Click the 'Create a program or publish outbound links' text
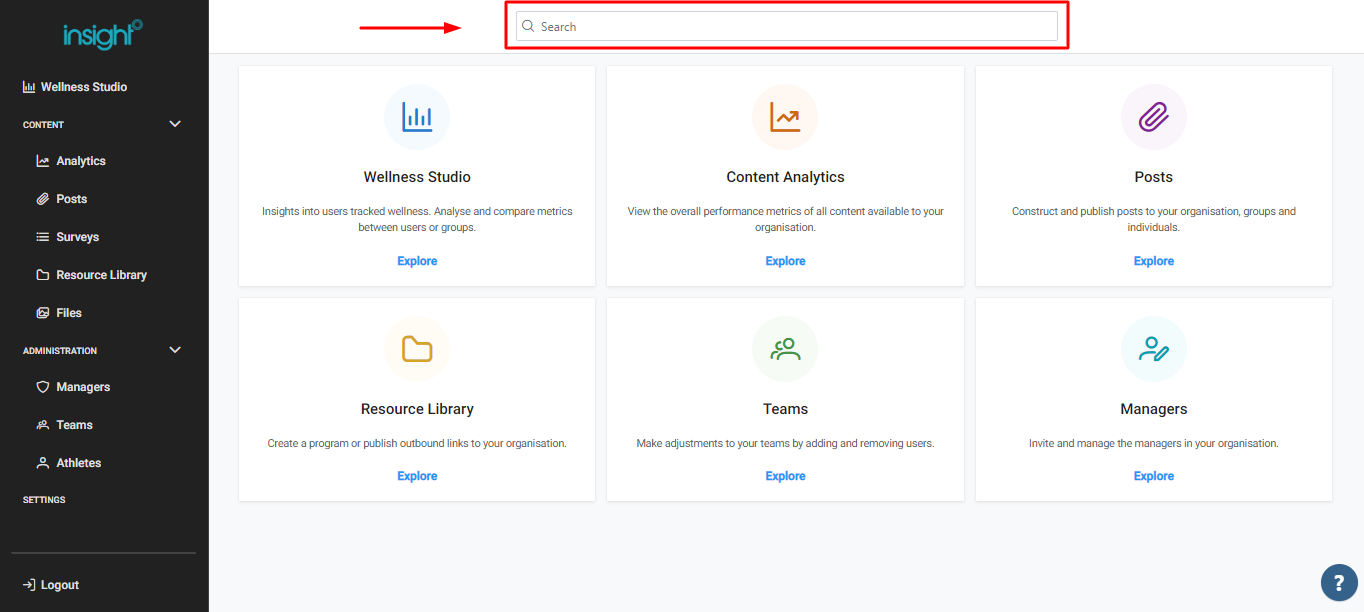Viewport: 1364px width, 612px height. click(417, 443)
